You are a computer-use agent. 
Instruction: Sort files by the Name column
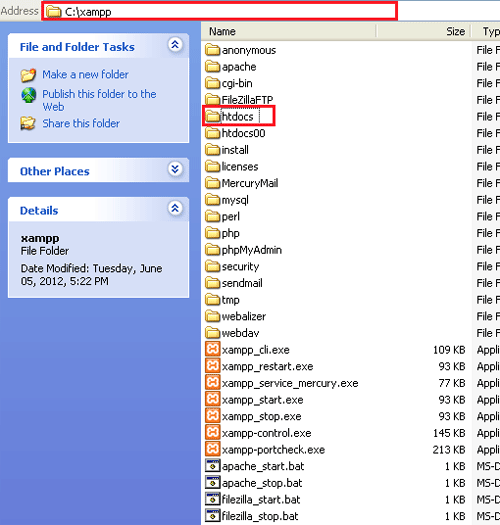pyautogui.click(x=289, y=31)
